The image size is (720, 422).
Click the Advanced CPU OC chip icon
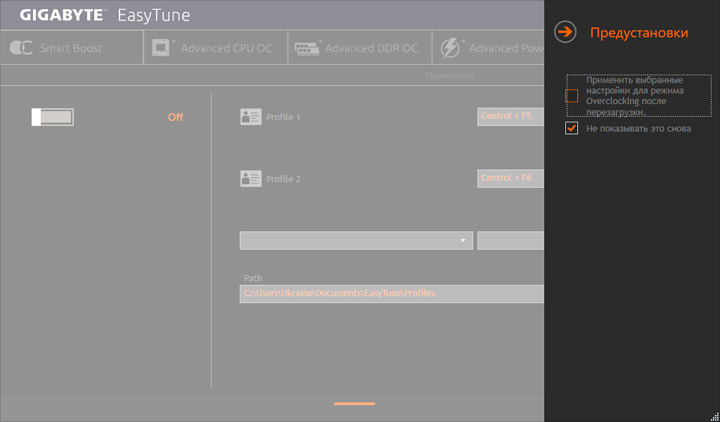coord(163,48)
